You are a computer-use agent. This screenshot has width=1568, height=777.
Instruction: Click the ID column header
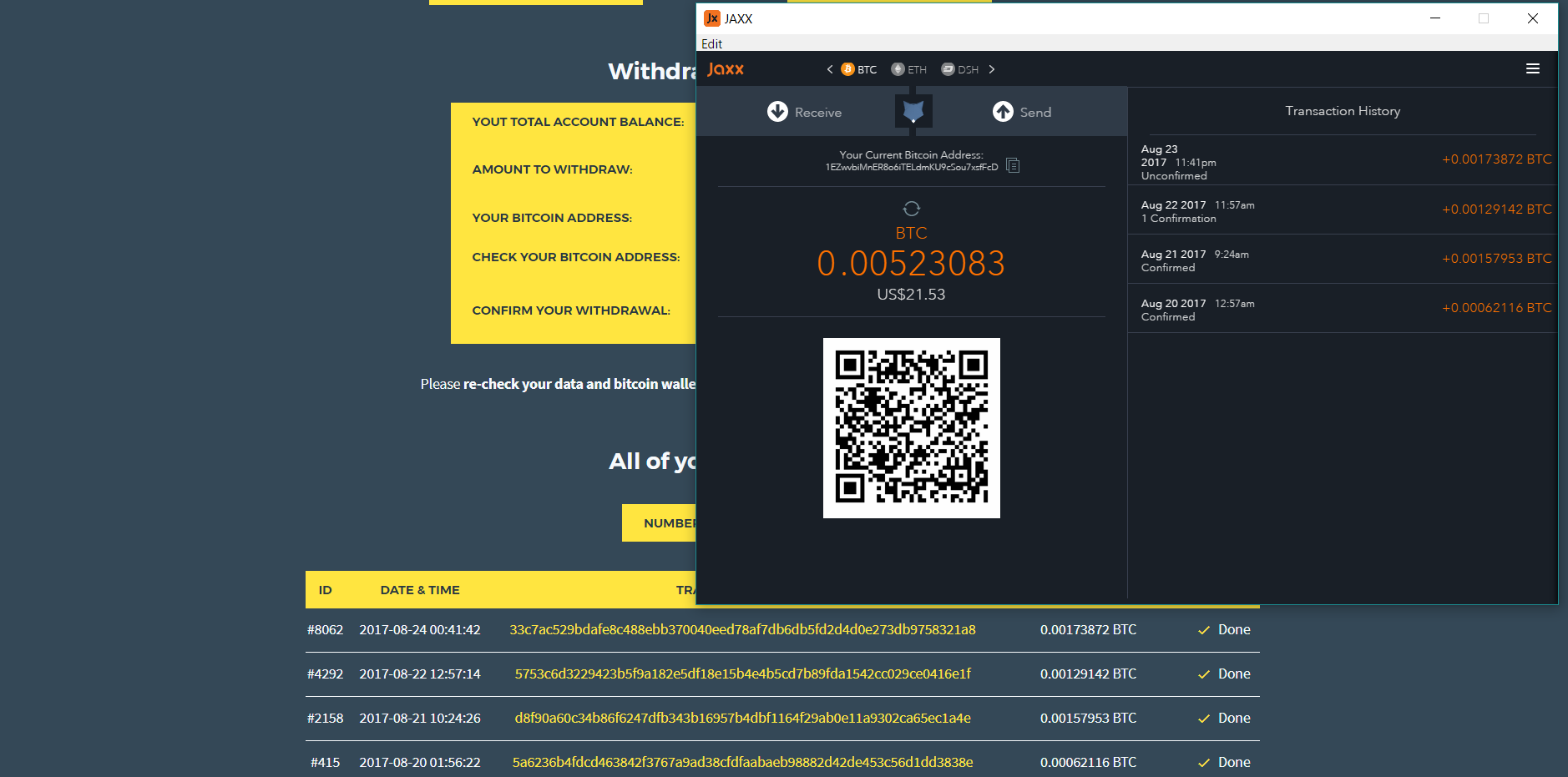(325, 590)
